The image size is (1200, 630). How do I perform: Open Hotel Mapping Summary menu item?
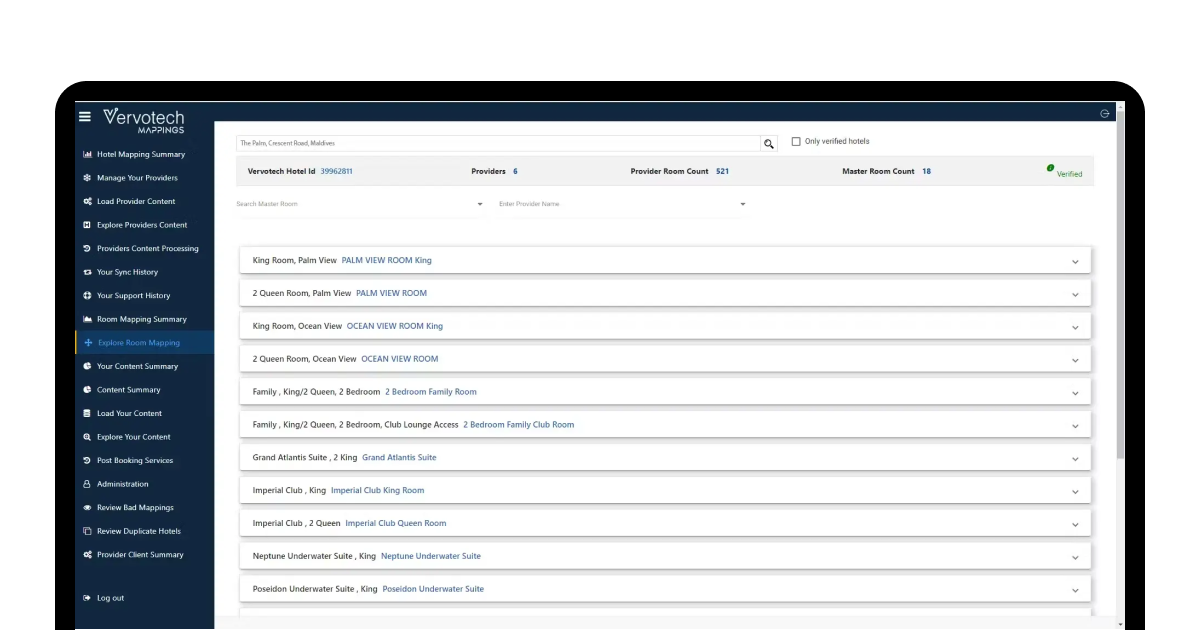(x=144, y=154)
